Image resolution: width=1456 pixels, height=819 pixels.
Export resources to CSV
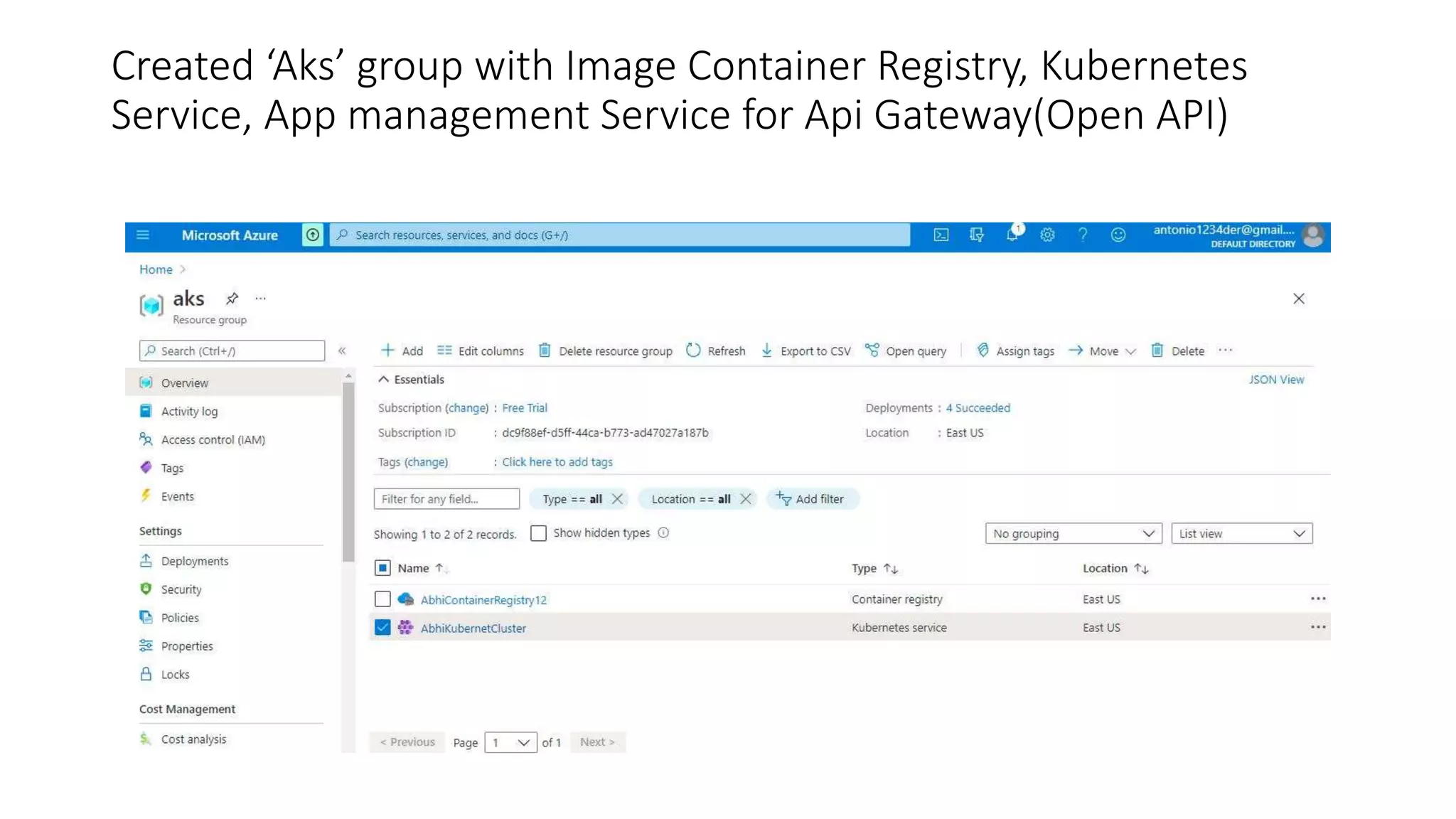(x=805, y=350)
